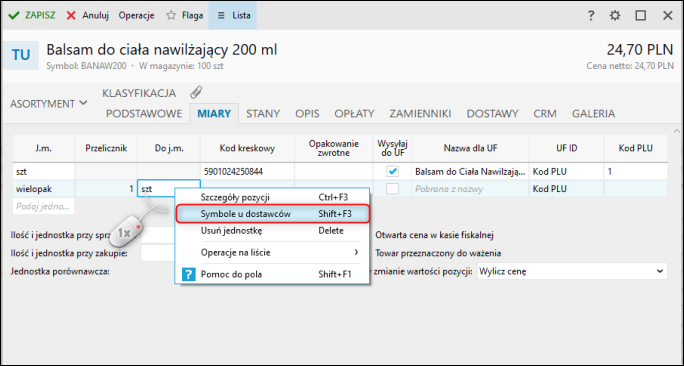Screen dimensions: 684x366
Task: Uncheck Wysyłaj do UF for szt row
Action: 392,171
